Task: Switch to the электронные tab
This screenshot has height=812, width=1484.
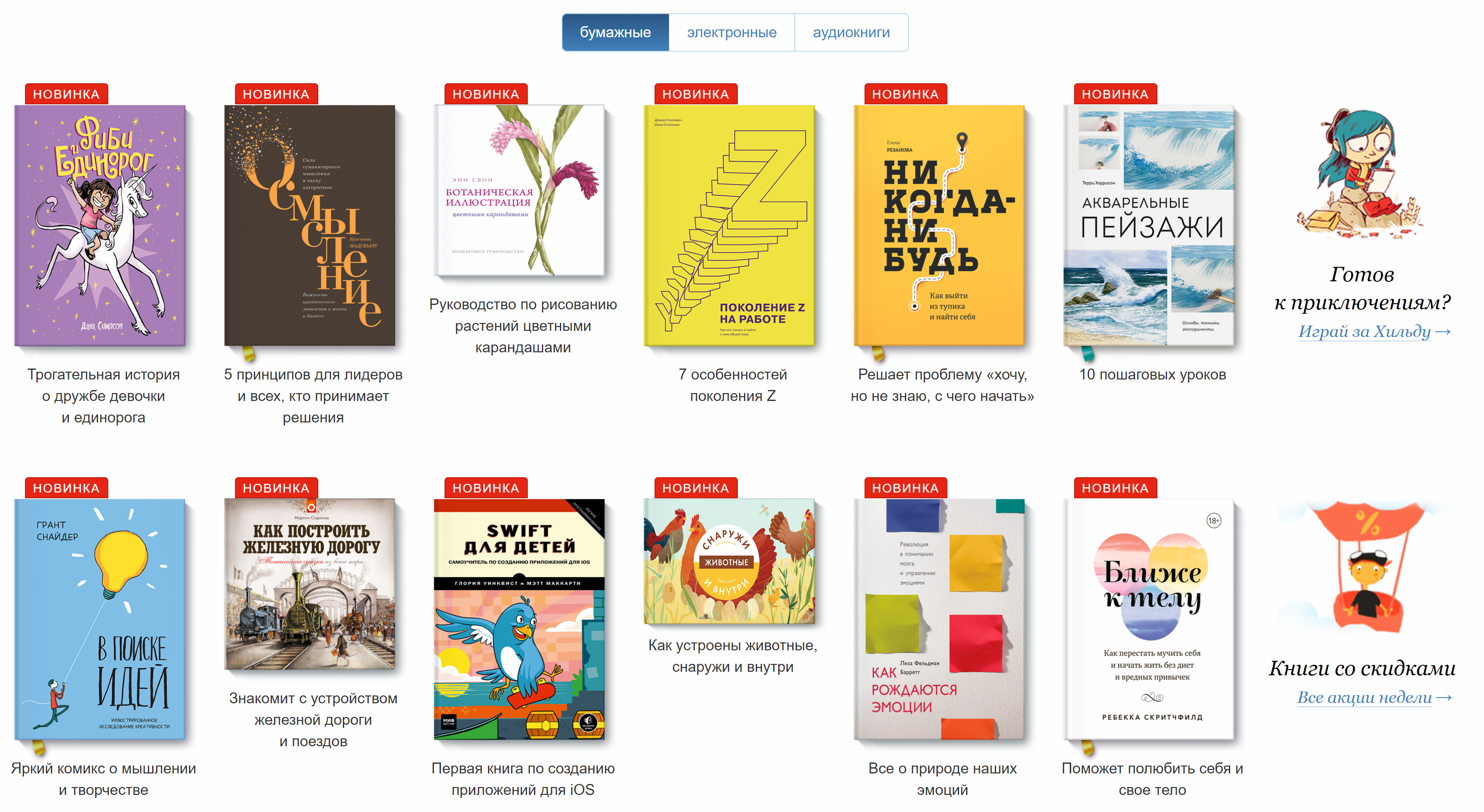Action: pyautogui.click(x=732, y=33)
